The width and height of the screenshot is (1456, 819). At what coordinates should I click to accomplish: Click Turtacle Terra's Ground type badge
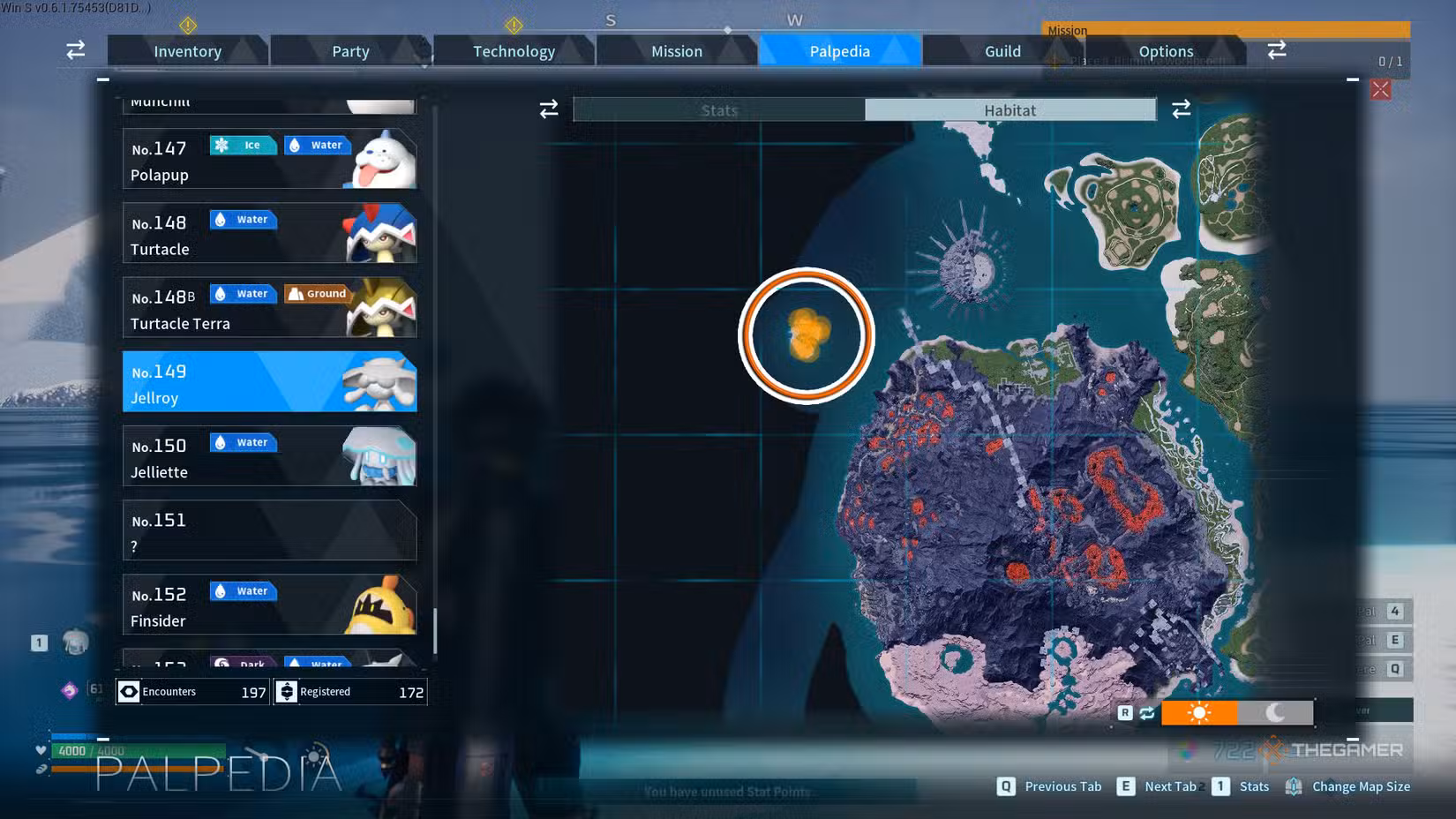[318, 294]
